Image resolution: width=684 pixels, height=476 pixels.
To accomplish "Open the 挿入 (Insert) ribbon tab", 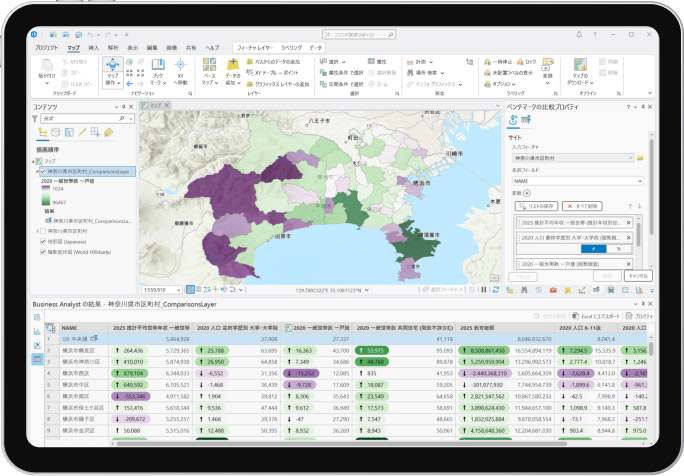I will [x=93, y=47].
